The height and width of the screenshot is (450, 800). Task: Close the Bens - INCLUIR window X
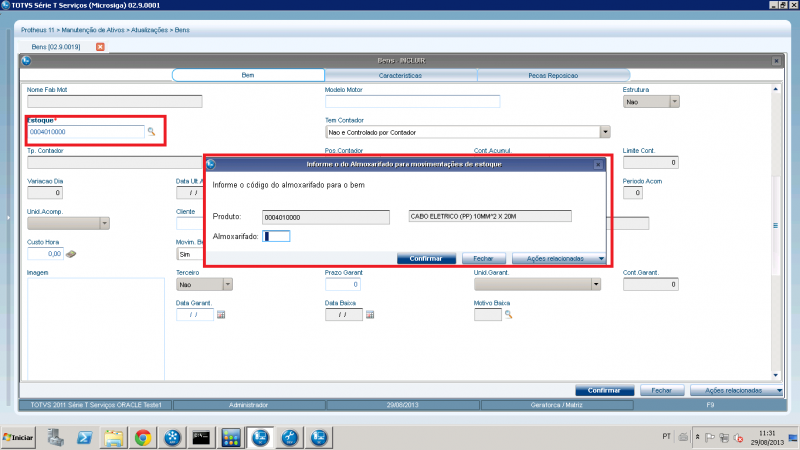(777, 61)
